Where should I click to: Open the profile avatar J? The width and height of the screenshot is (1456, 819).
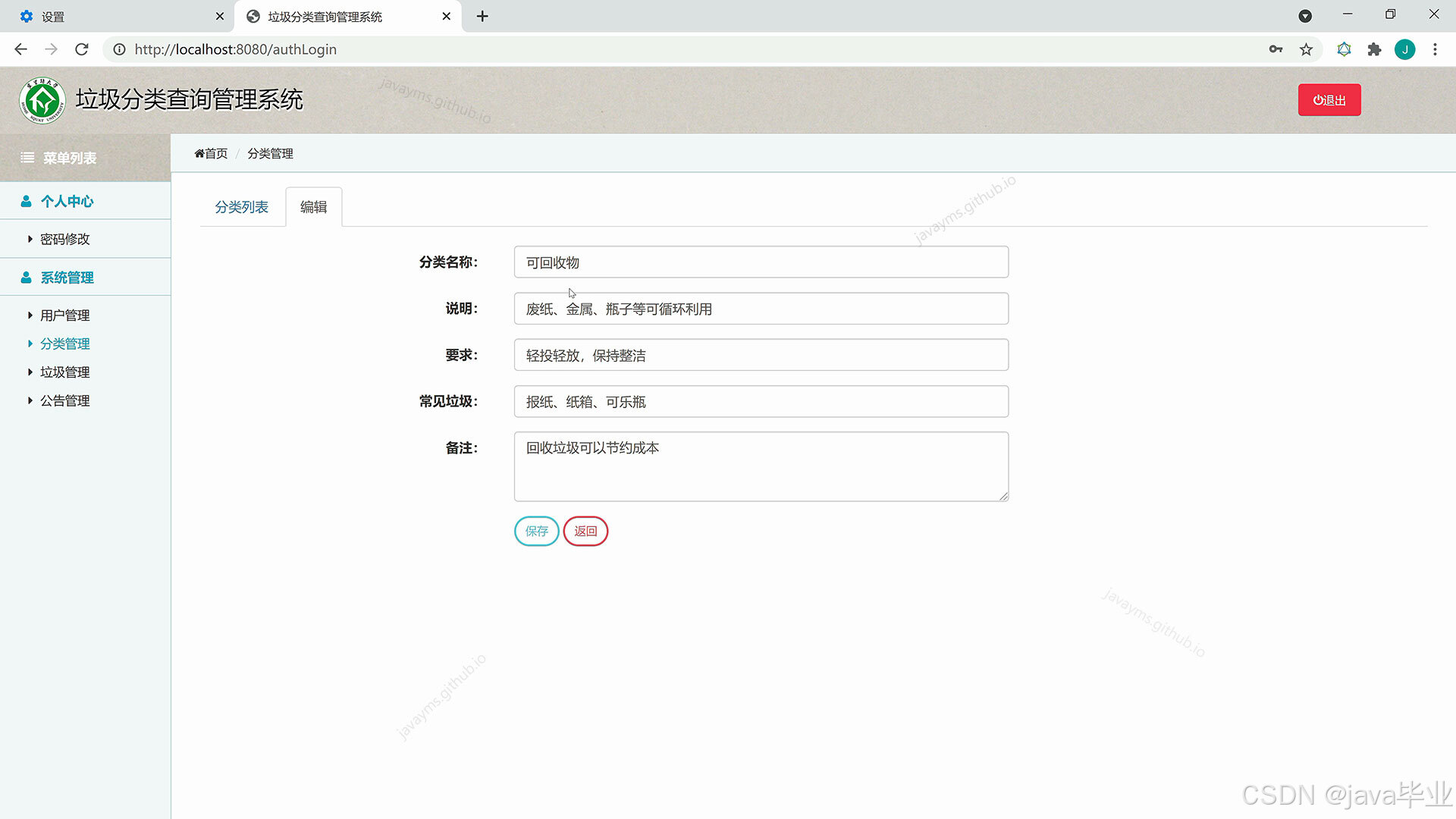coord(1404,49)
